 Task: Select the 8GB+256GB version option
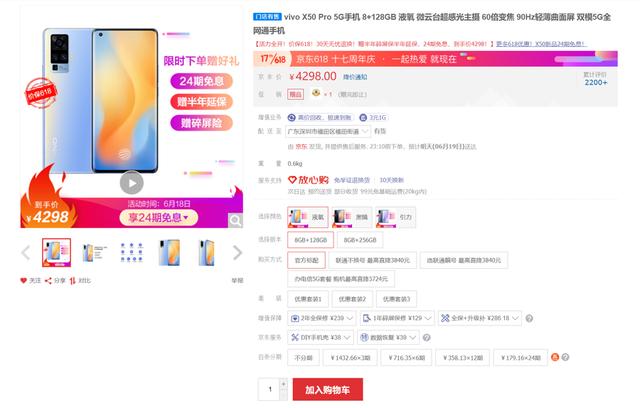pyautogui.click(x=360, y=240)
